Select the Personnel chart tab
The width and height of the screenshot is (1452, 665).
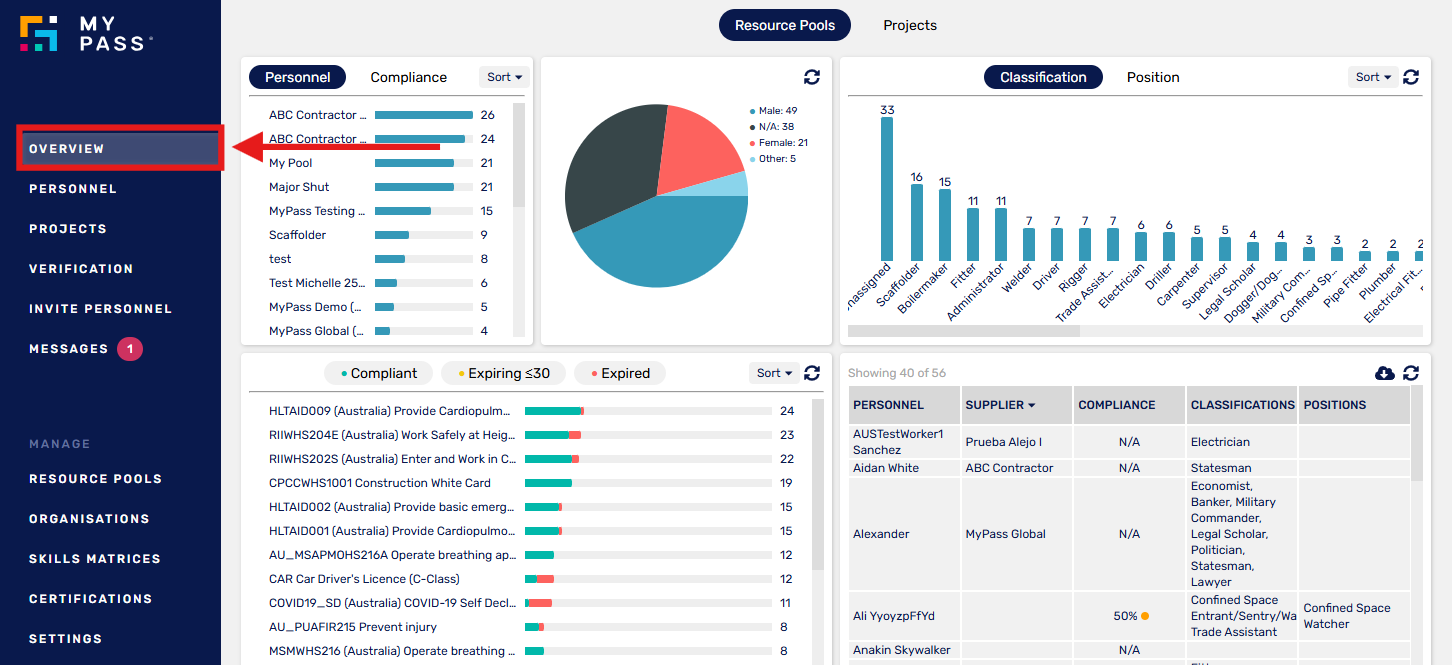[298, 77]
